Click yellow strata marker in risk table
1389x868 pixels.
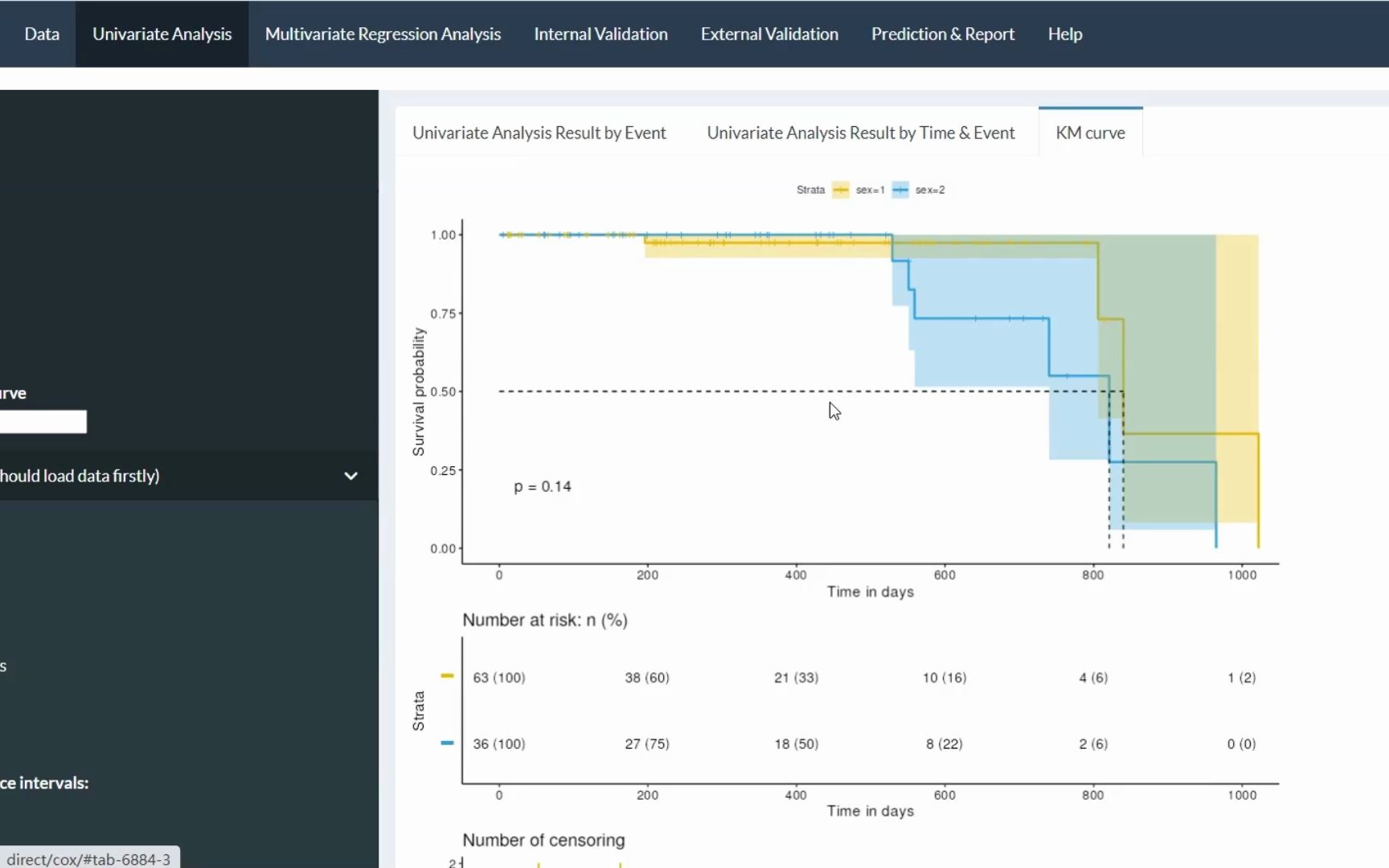(x=448, y=676)
